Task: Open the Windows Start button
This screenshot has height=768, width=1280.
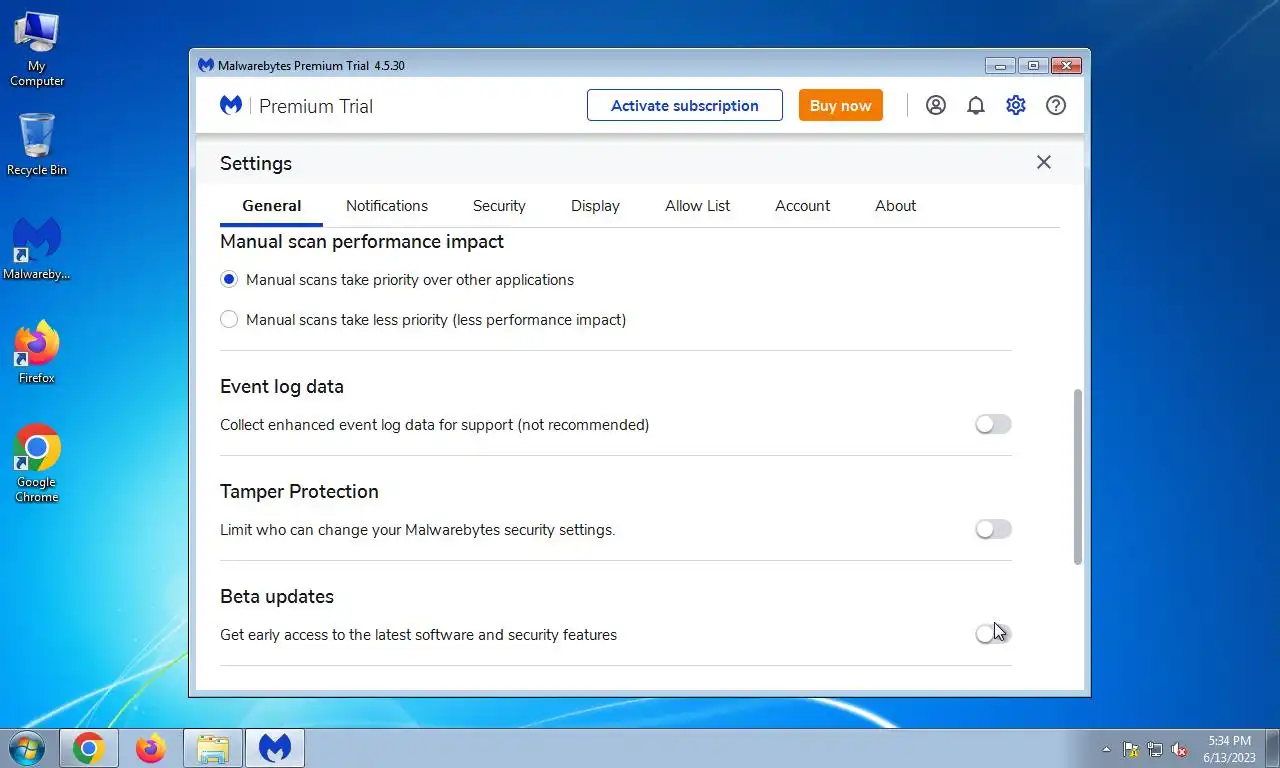Action: pos(25,748)
